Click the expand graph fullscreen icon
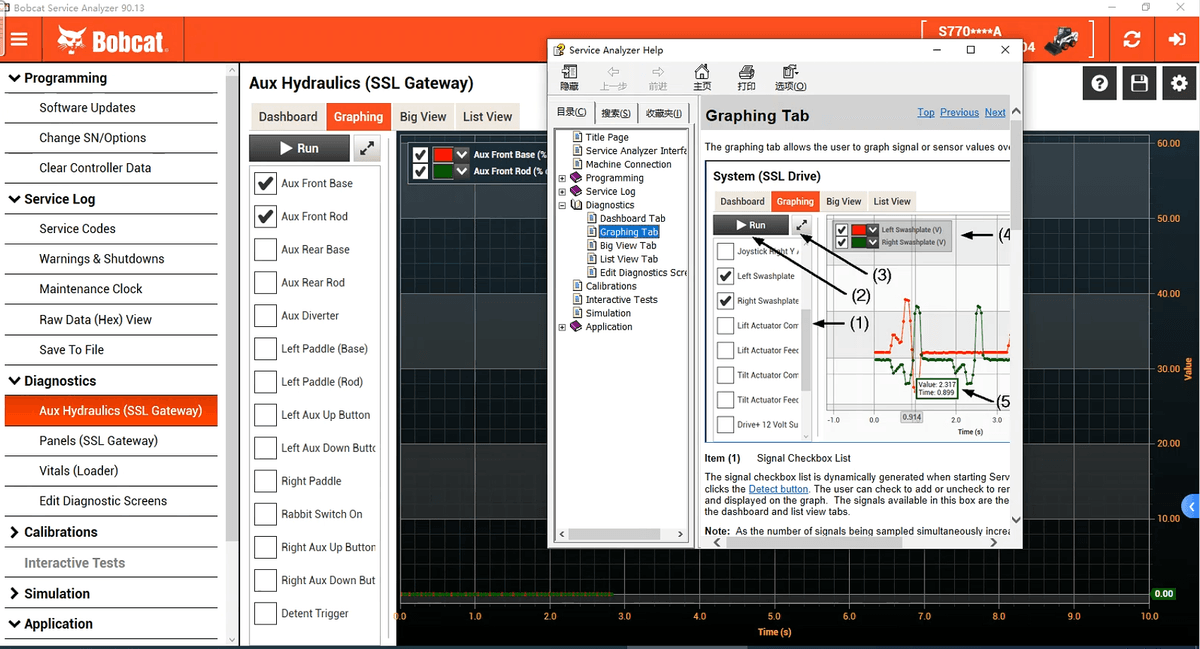The width and height of the screenshot is (1200, 649). coord(367,148)
